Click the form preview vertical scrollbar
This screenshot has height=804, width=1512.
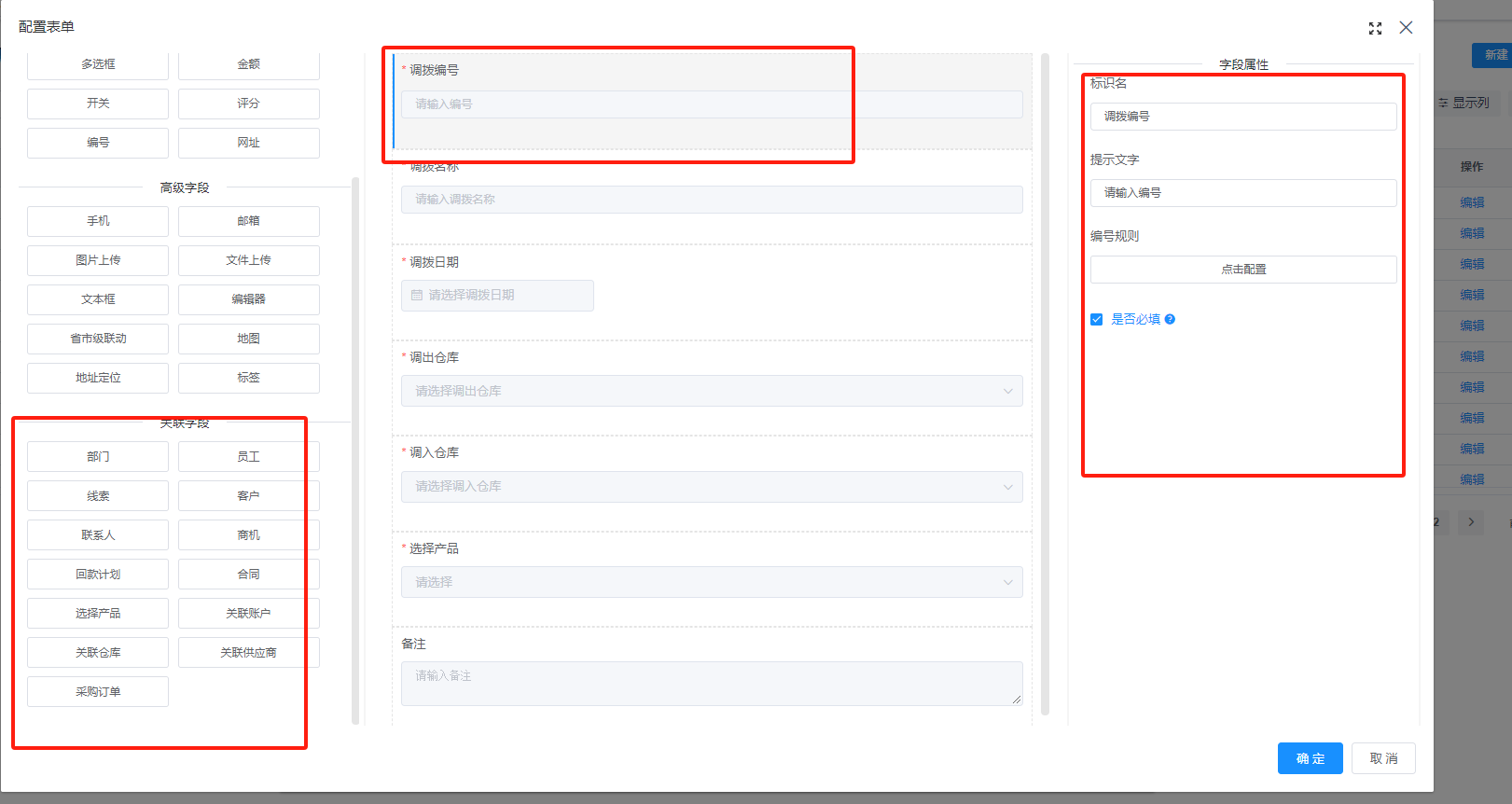(1045, 384)
